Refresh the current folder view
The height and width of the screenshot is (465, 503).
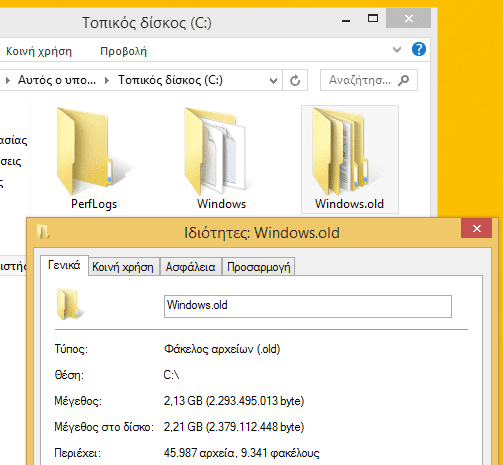click(295, 80)
